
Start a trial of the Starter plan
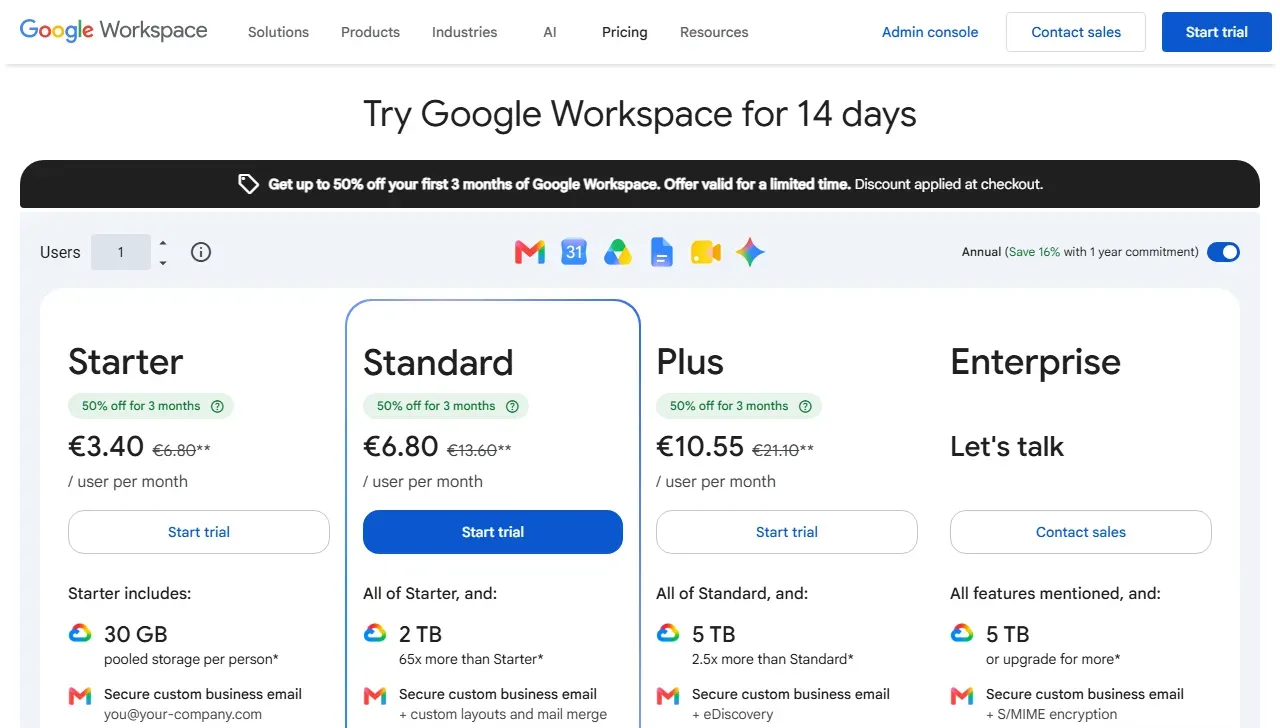coord(199,532)
